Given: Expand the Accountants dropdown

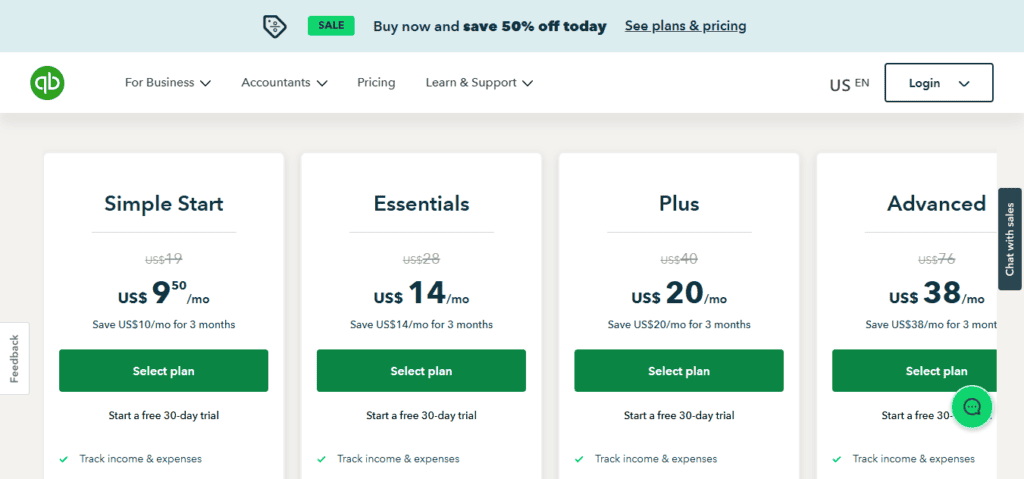Looking at the screenshot, I should pyautogui.click(x=284, y=83).
